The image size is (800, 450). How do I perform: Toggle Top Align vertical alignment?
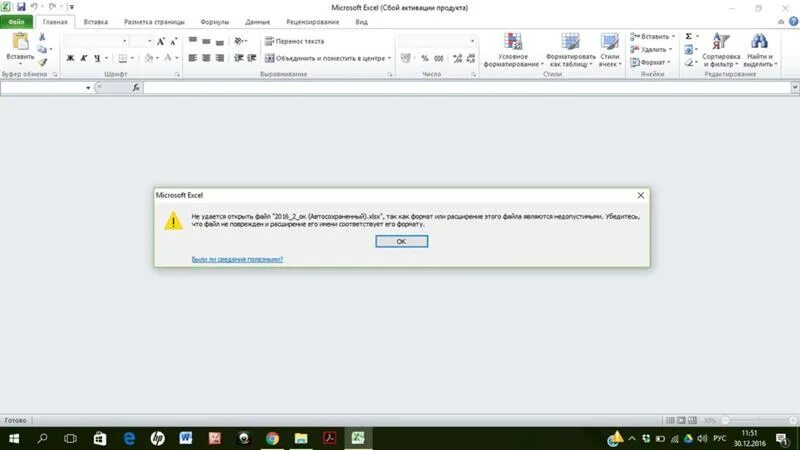(x=193, y=41)
